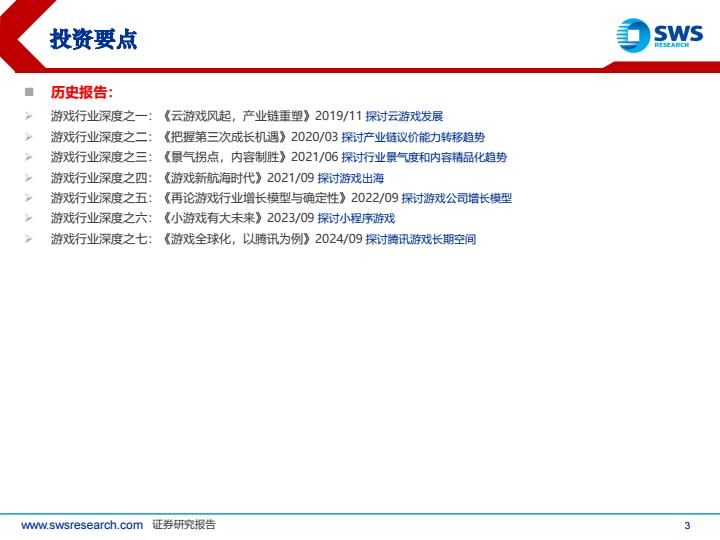The image size is (720, 540).
Task: Click the title 《游戏全球化，以腾讯为例》
Action: [236, 239]
